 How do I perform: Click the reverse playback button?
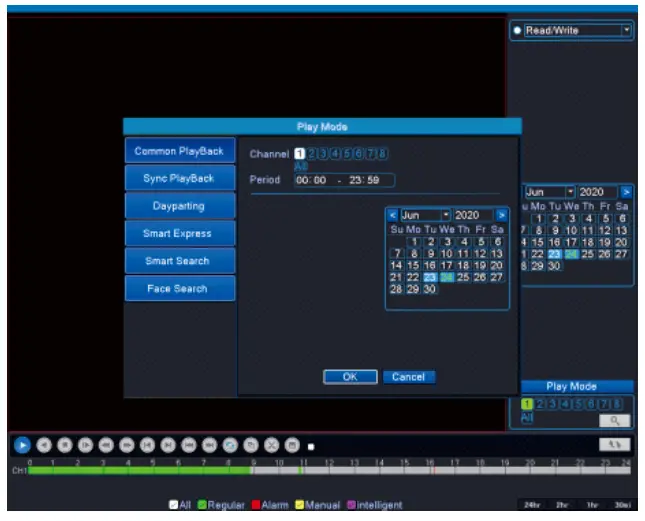click(x=44, y=445)
